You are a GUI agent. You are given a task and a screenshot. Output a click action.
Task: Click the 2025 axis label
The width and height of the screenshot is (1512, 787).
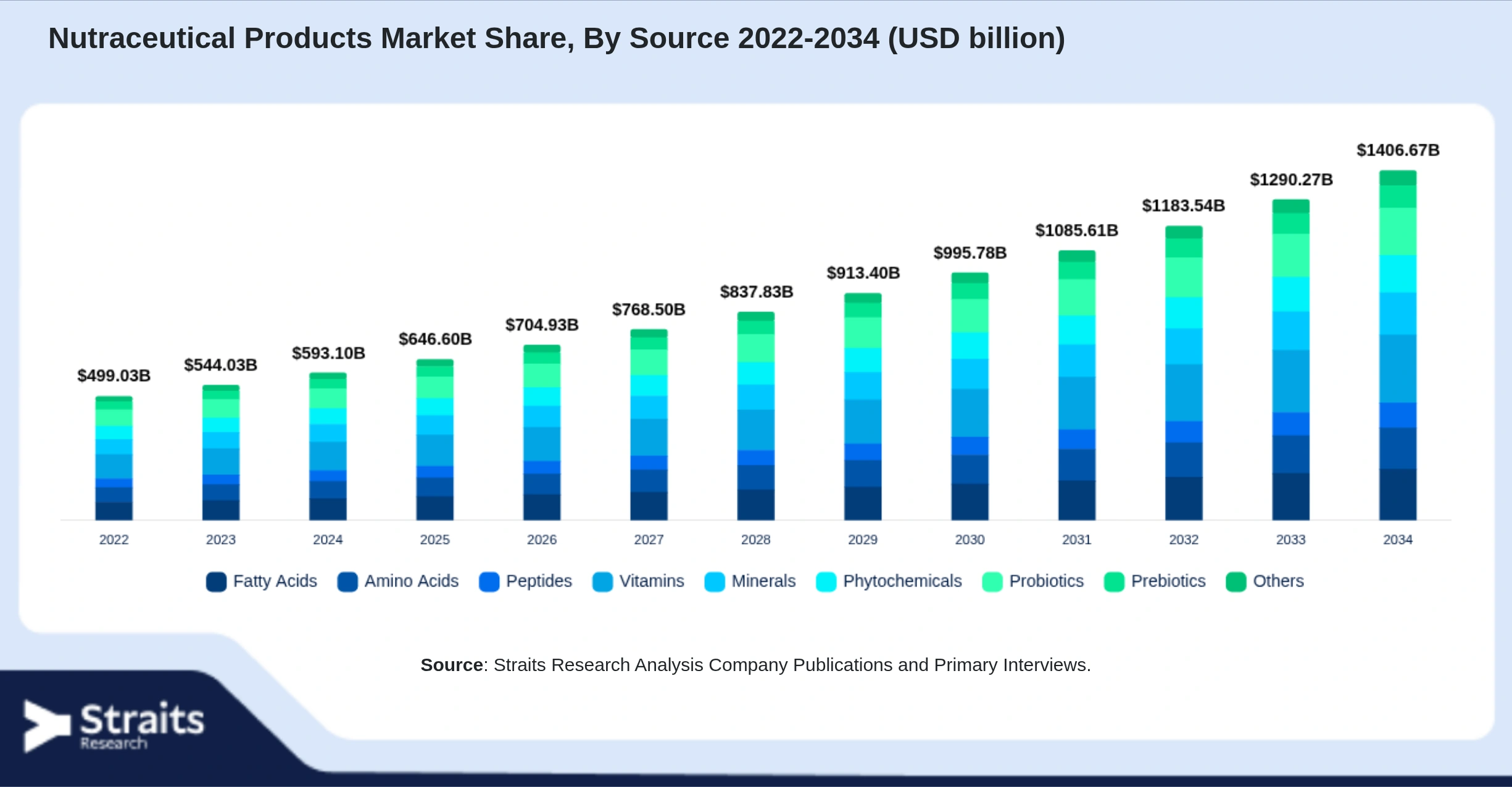pos(435,540)
